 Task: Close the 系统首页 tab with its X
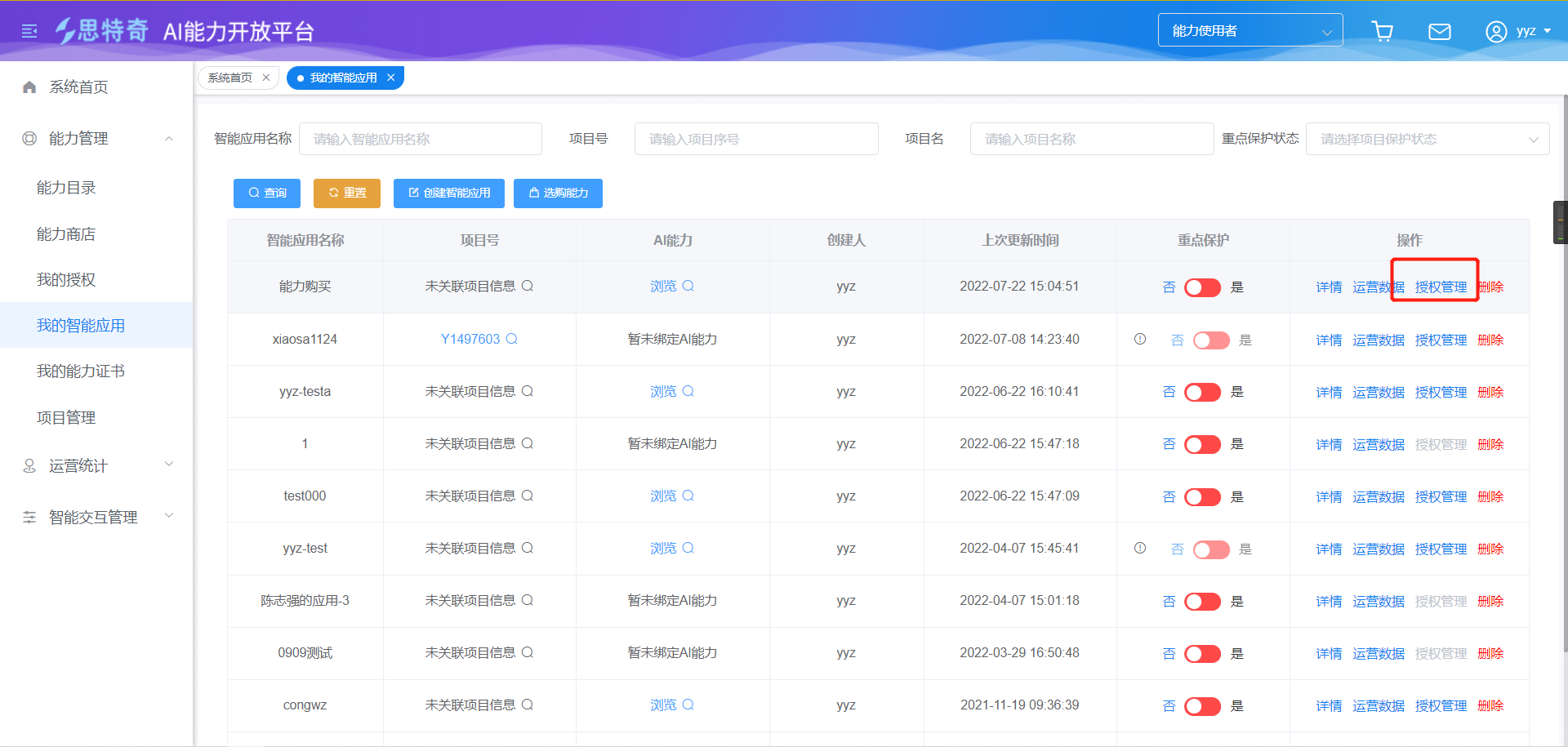pyautogui.click(x=266, y=78)
